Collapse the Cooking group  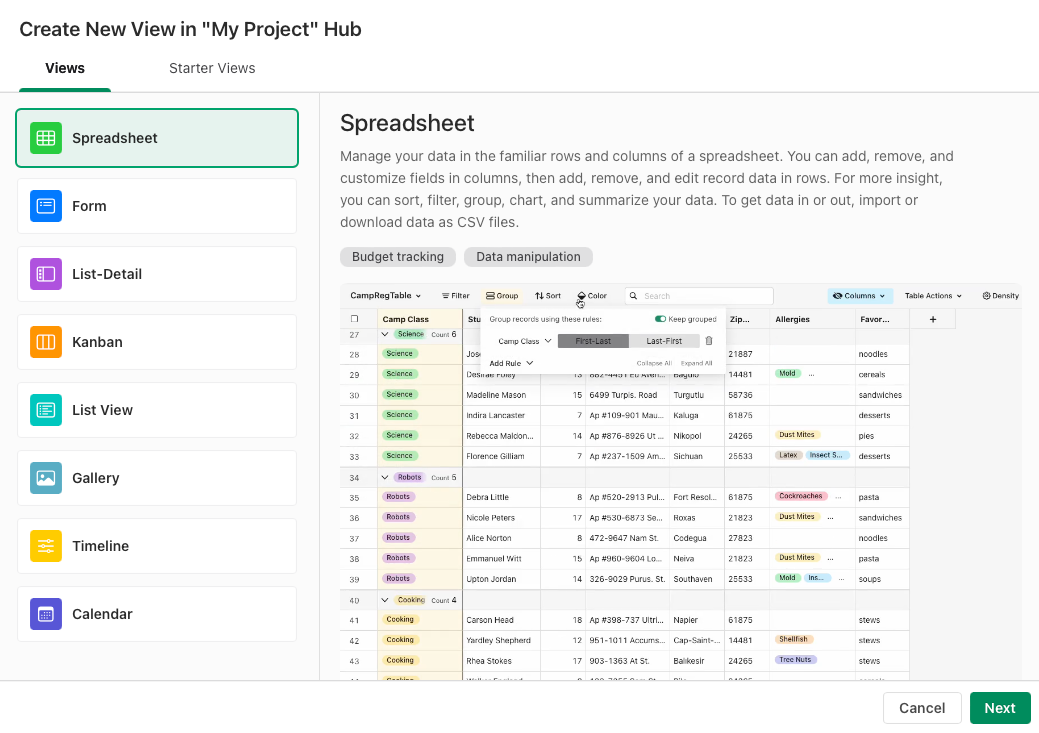384,600
